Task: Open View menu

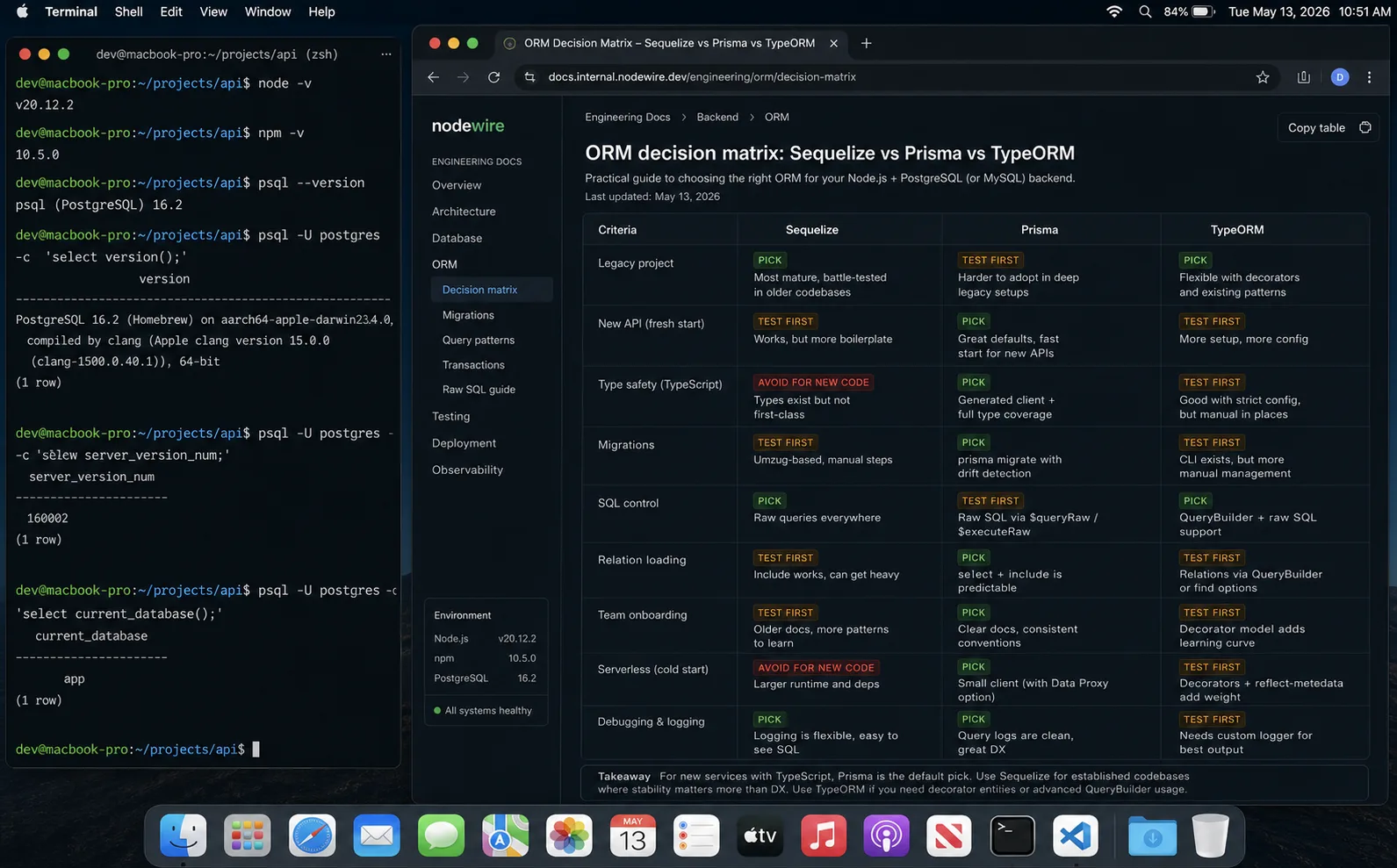Action: click(x=213, y=11)
